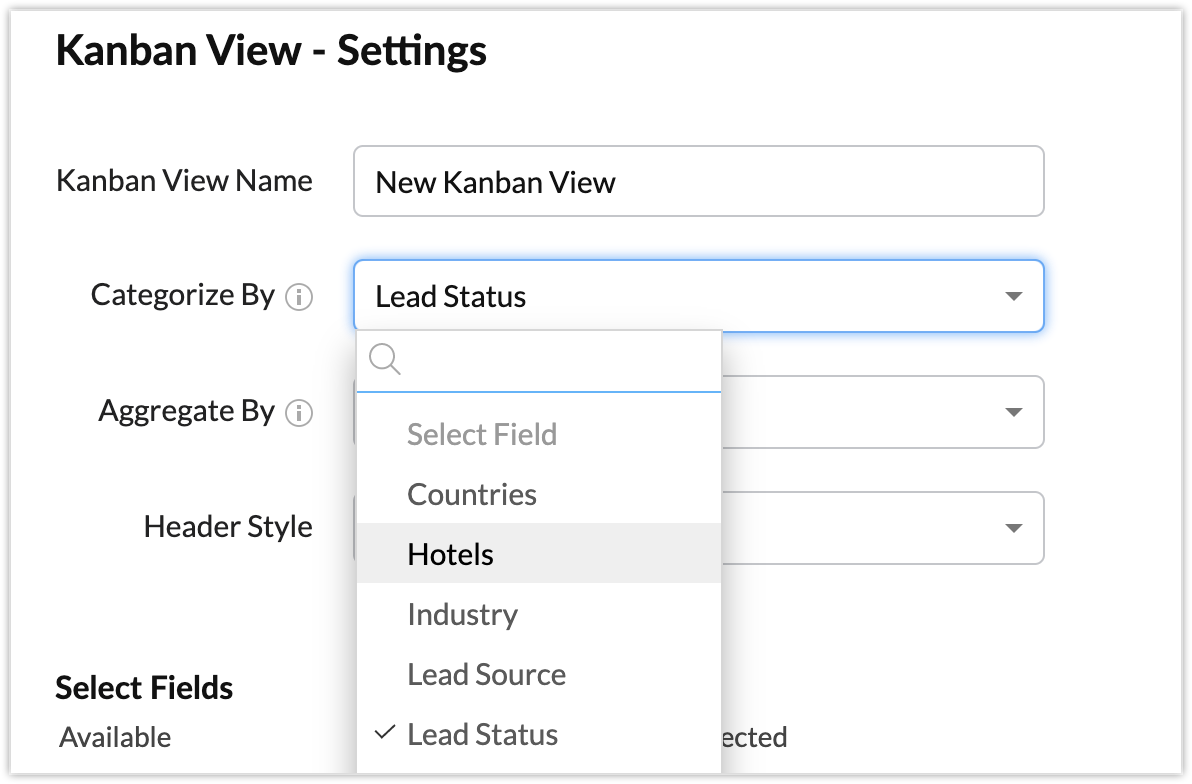Image resolution: width=1192 pixels, height=784 pixels.
Task: Click the magnifier icon in dropdown search
Action: (385, 359)
